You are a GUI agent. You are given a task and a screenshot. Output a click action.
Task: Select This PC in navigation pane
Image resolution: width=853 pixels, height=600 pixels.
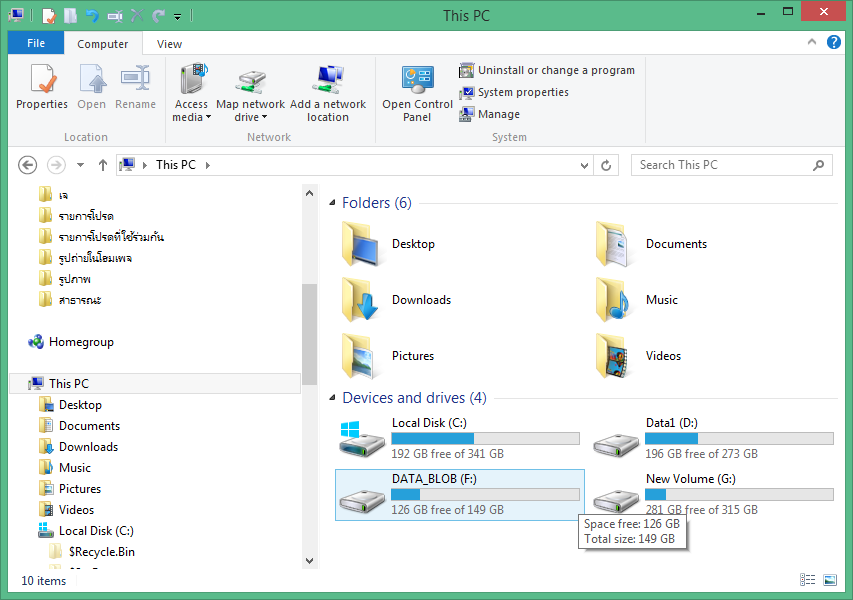click(x=155, y=383)
